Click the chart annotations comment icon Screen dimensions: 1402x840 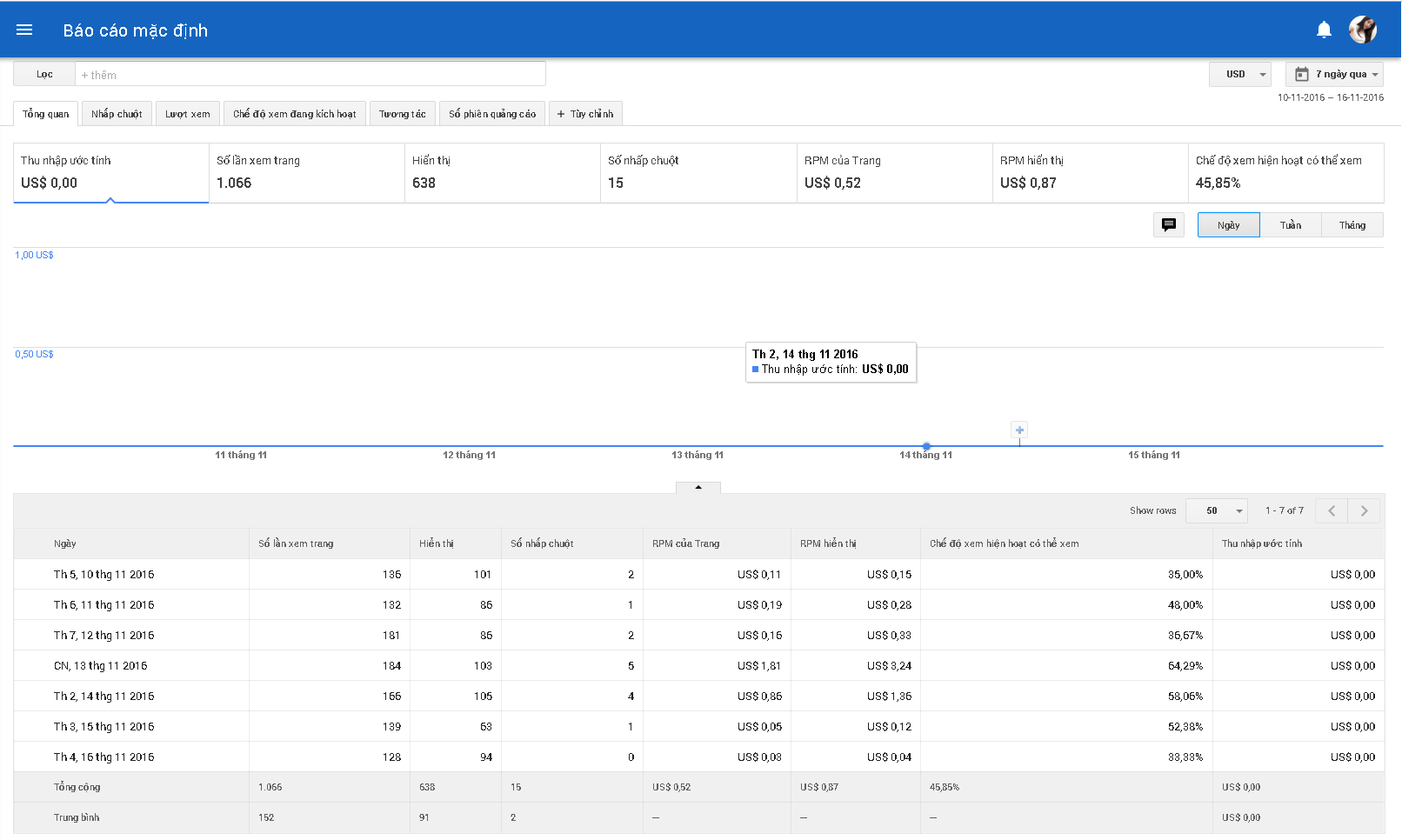click(x=1168, y=225)
